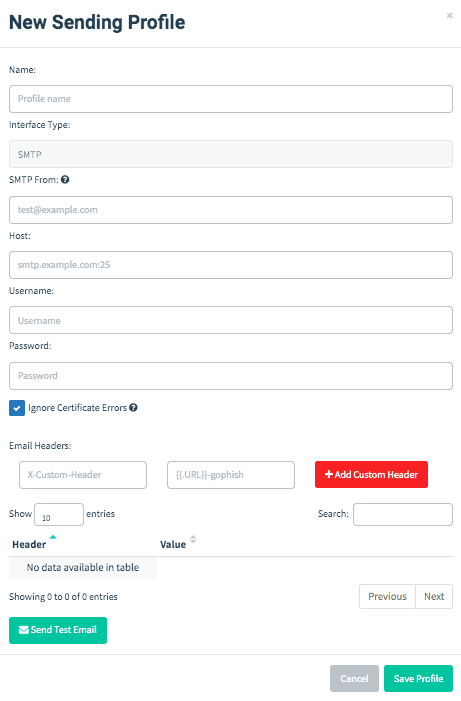
Task: Click Add Custom Header button
Action: 371,475
